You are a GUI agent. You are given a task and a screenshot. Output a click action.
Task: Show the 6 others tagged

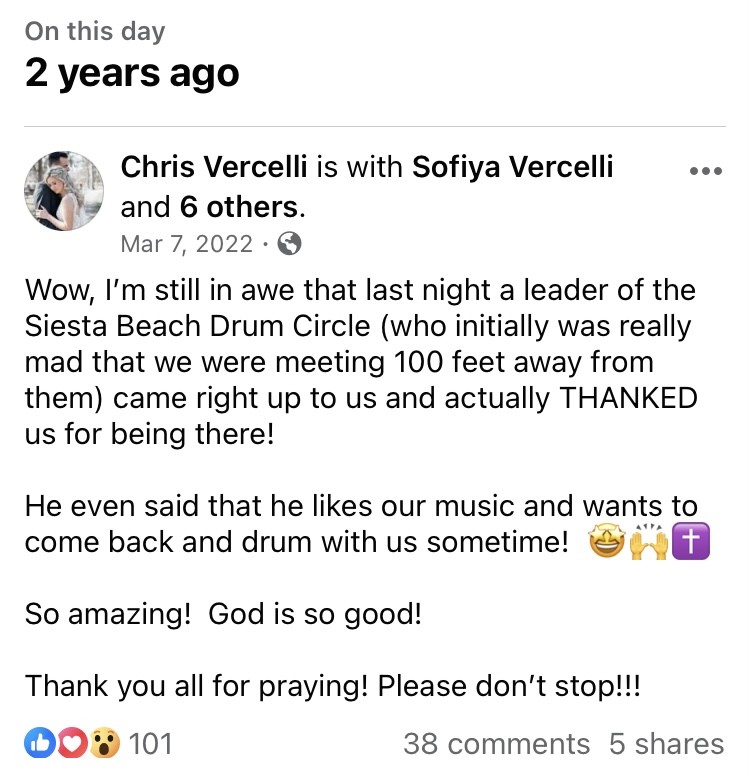pyautogui.click(x=239, y=207)
